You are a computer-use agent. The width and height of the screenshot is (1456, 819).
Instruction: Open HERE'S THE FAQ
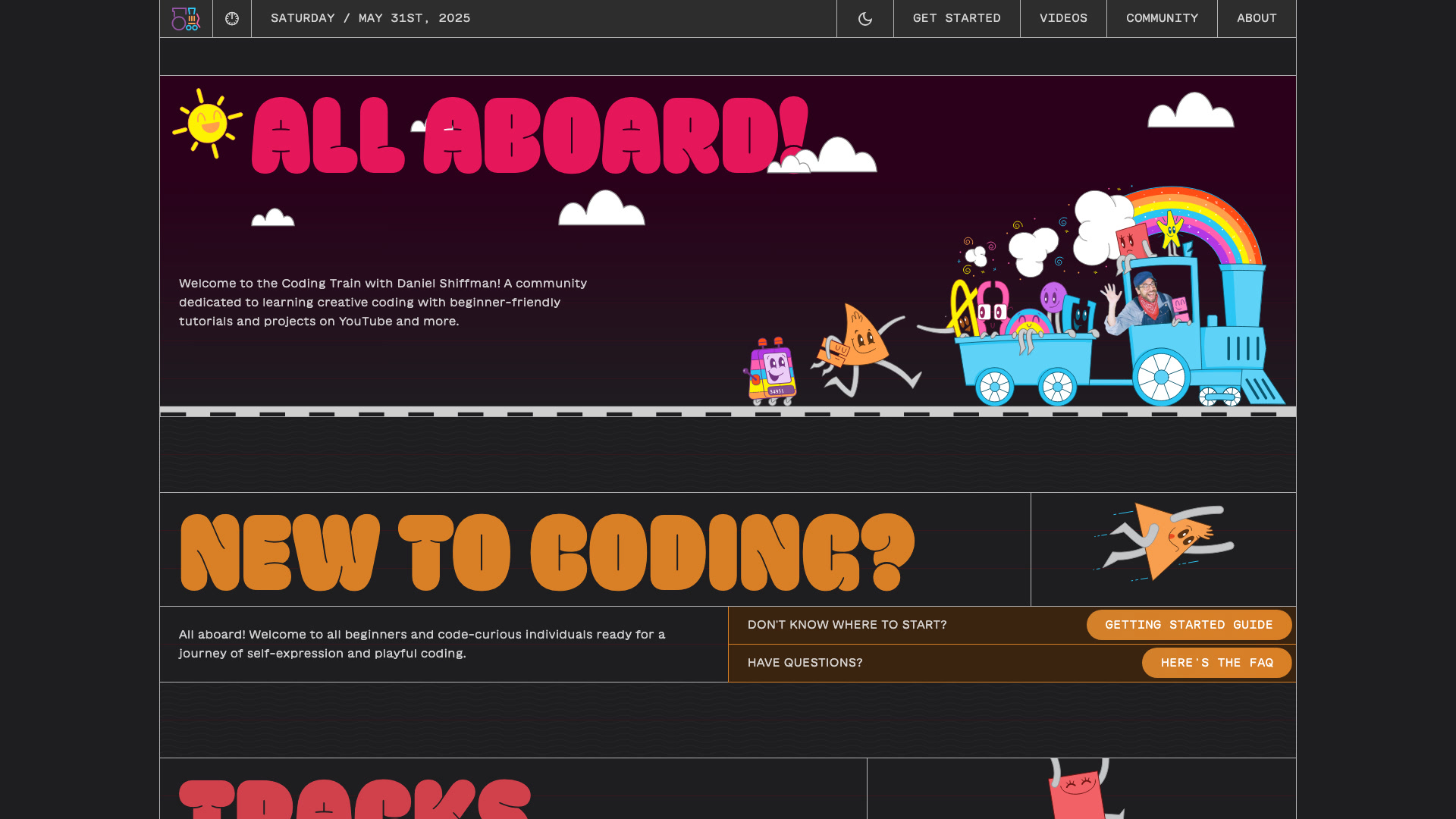tap(1216, 662)
